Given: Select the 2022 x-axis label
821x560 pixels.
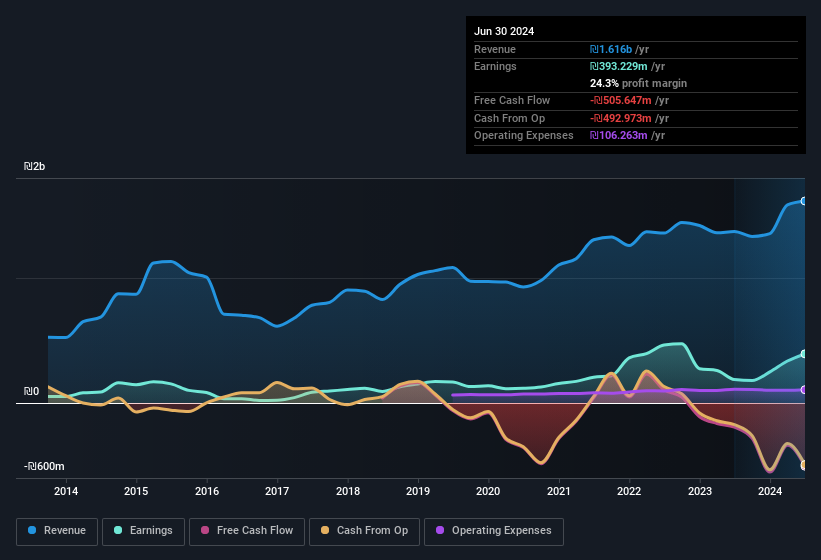Looking at the screenshot, I should pyautogui.click(x=629, y=491).
